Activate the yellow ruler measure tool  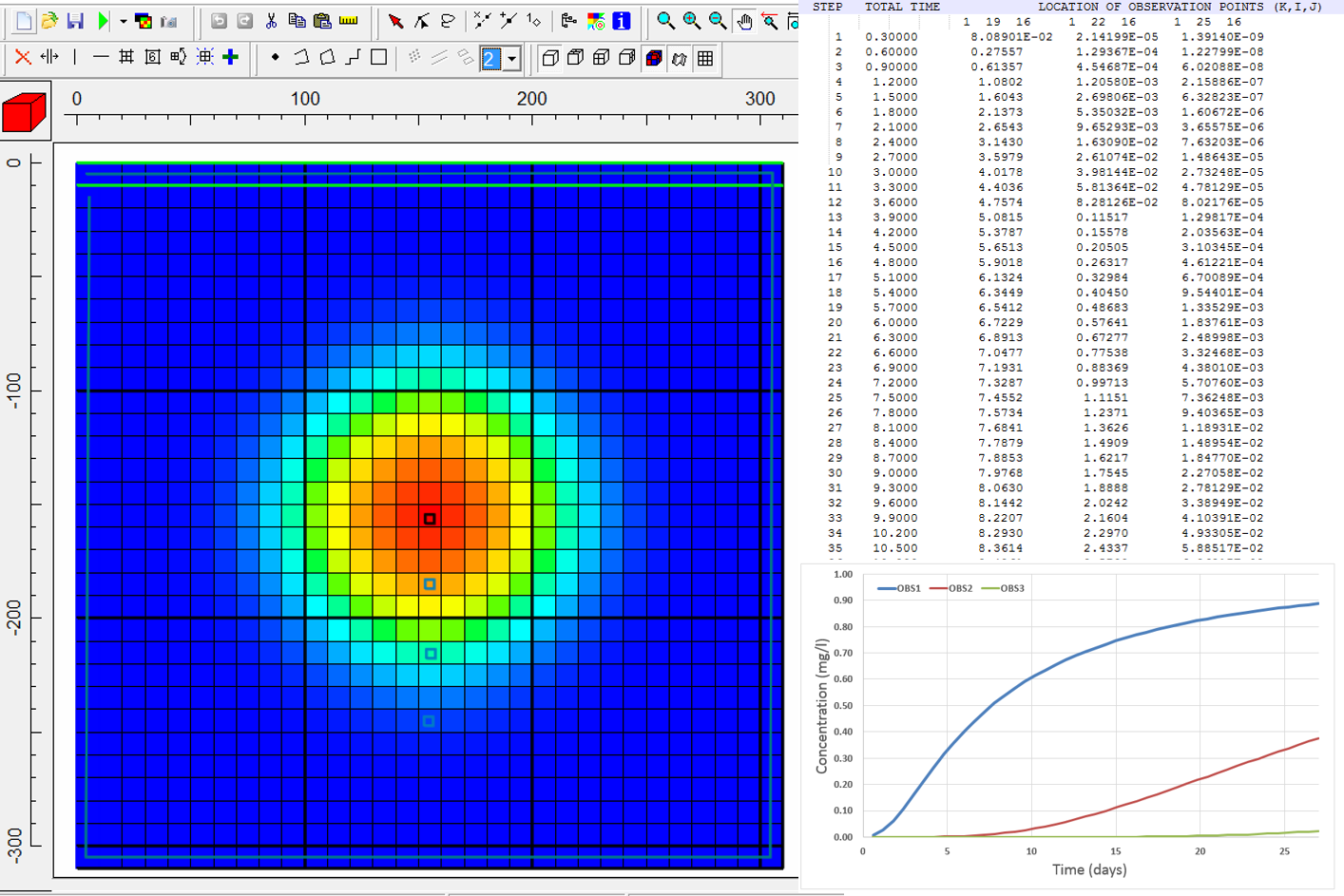[349, 21]
